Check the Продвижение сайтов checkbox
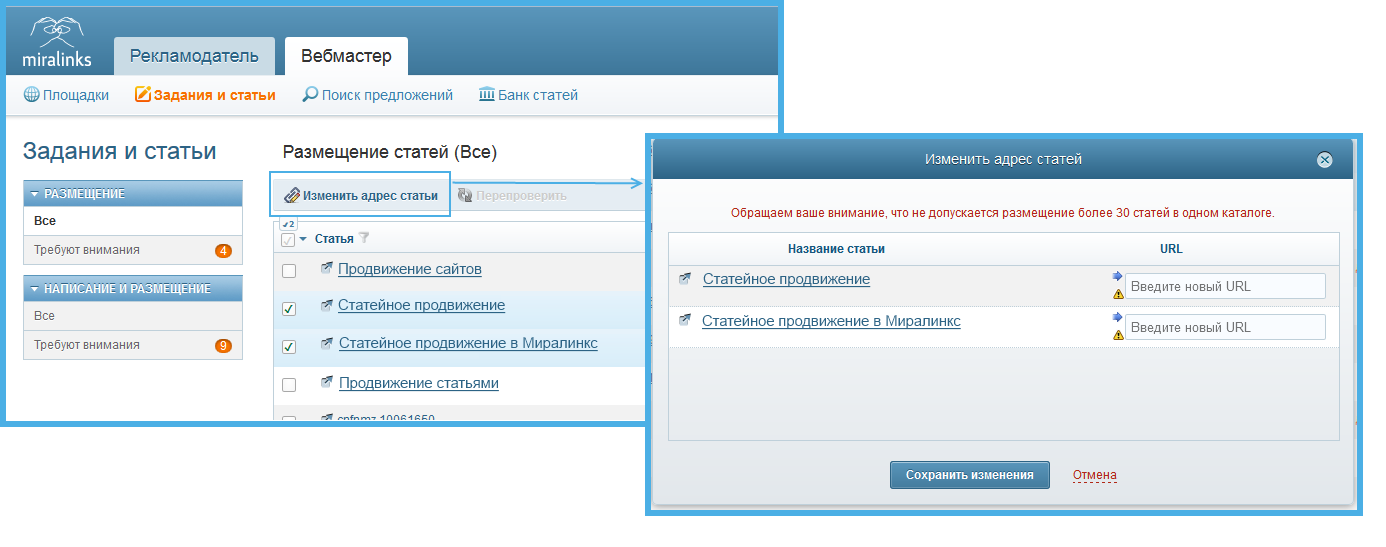1386x547 pixels. pos(289,270)
